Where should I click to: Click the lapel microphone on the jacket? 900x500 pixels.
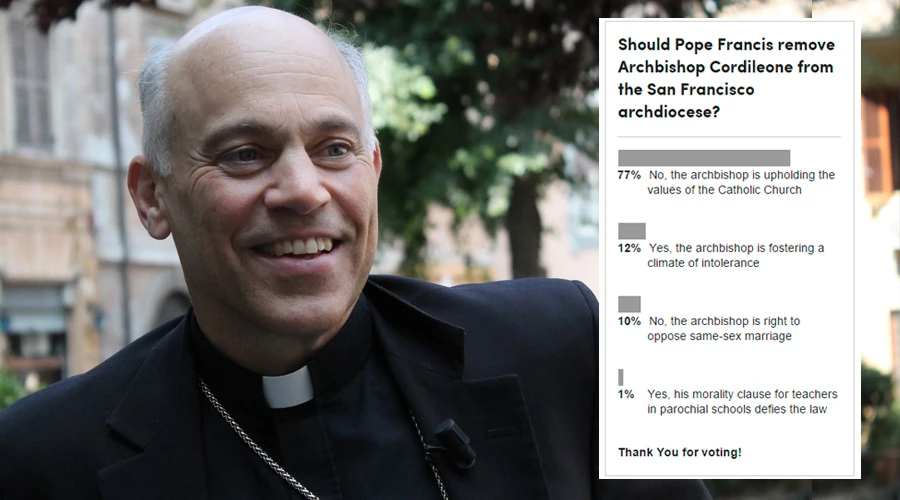point(455,441)
